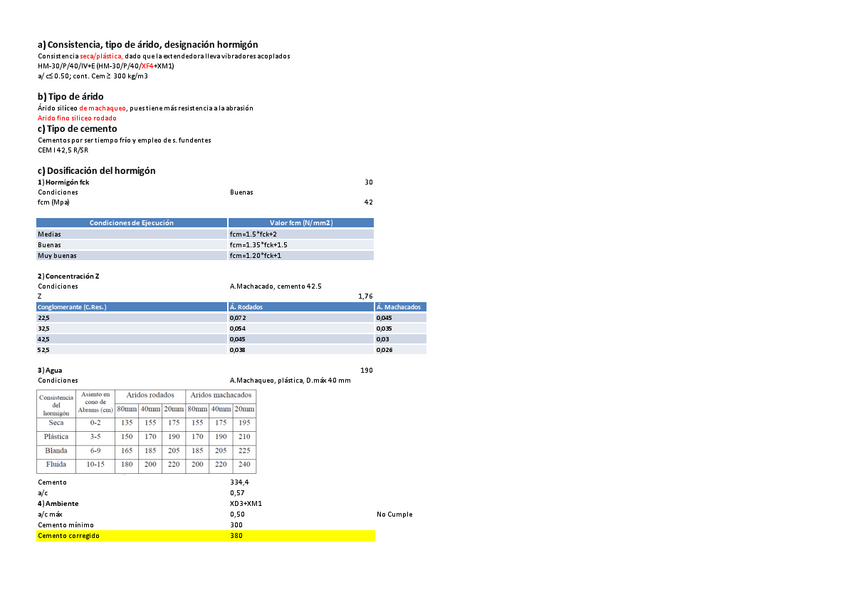848x600 pixels.
Task: Click the "Conglomerante (C.Res.)" column header
Action: [x=131, y=307]
